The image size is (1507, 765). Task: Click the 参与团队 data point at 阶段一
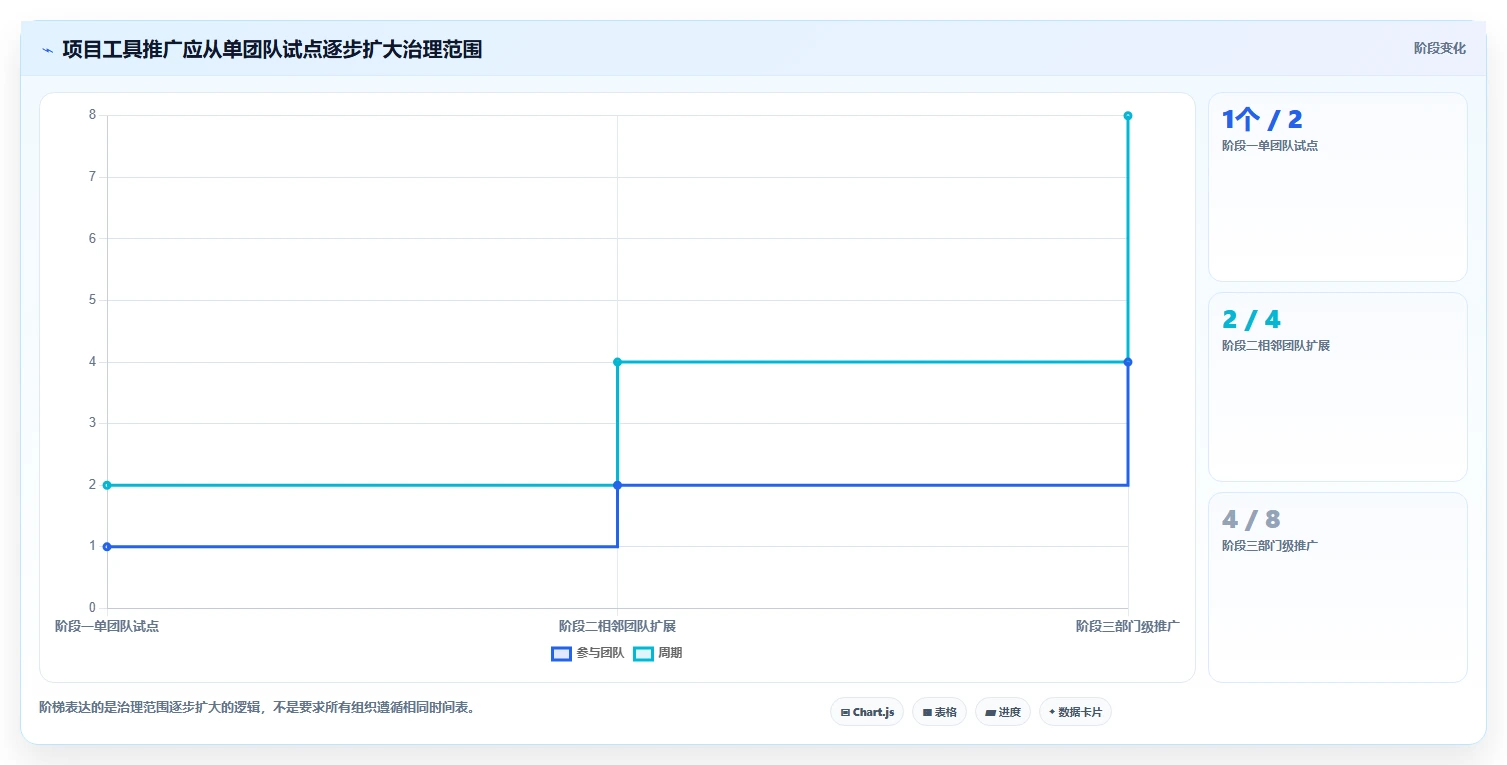click(x=107, y=547)
